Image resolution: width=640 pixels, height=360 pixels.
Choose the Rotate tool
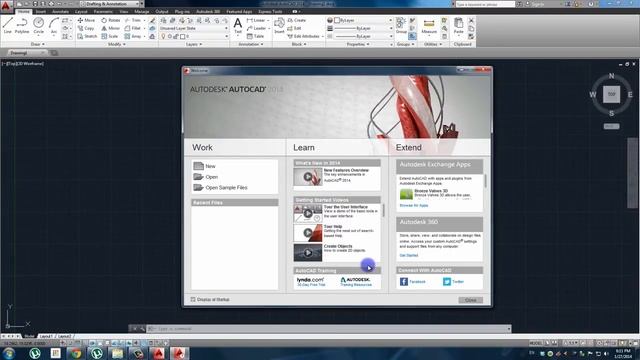[x=111, y=20]
